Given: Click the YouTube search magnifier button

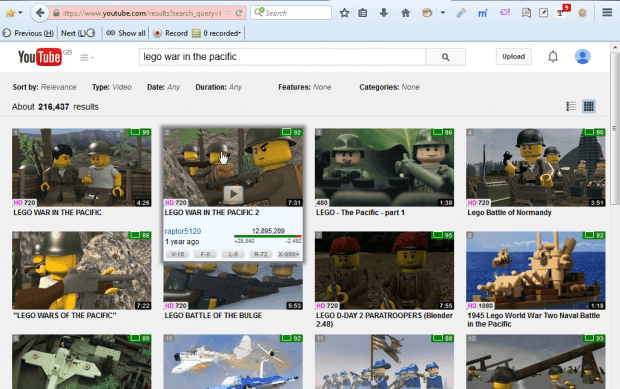Looking at the screenshot, I should [446, 57].
